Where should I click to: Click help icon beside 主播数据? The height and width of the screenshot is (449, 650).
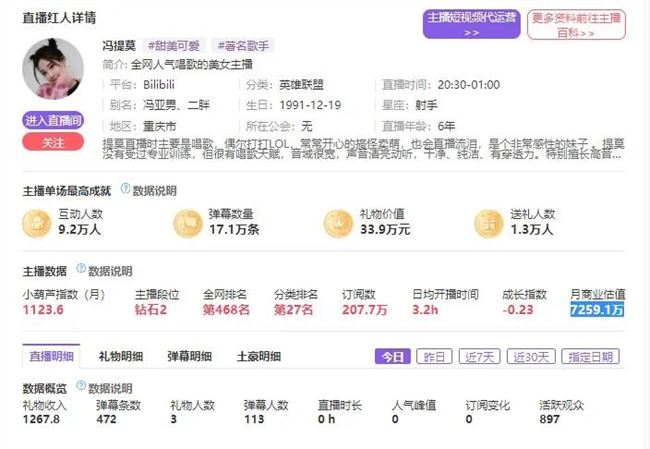(79, 270)
